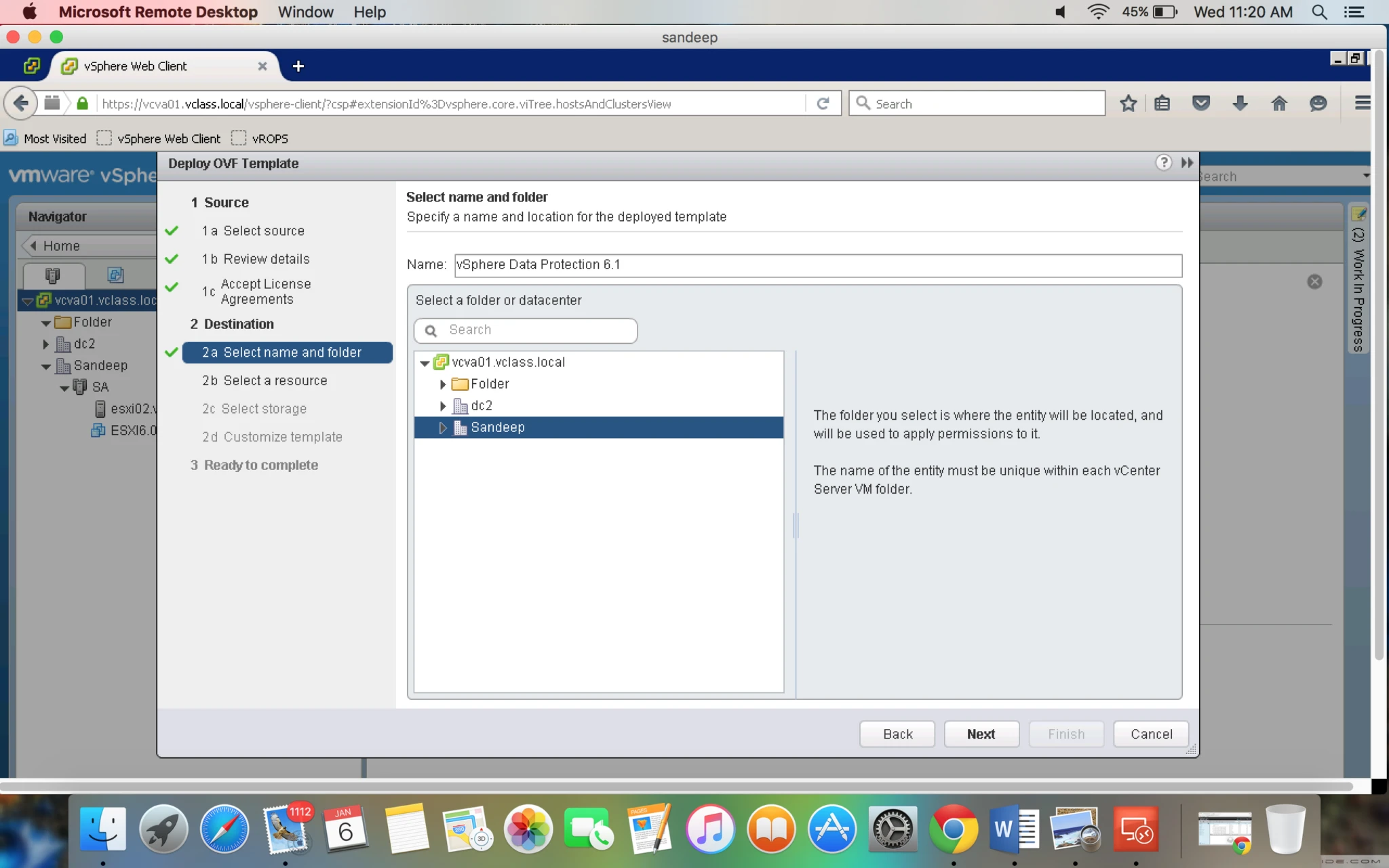Click the horizontal scrollbar at window bottom

tap(677, 786)
